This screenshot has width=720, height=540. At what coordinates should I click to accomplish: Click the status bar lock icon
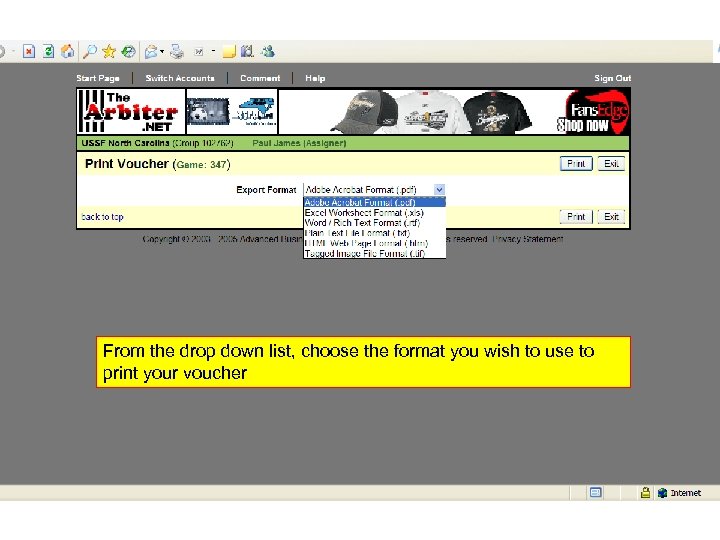tap(645, 493)
